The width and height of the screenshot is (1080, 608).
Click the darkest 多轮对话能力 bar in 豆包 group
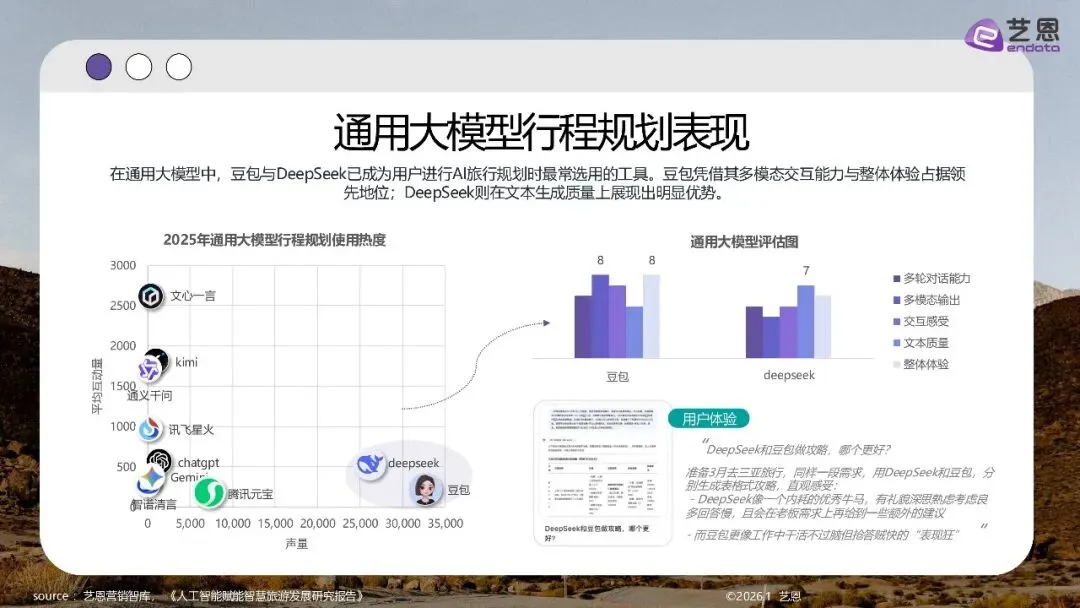point(583,327)
